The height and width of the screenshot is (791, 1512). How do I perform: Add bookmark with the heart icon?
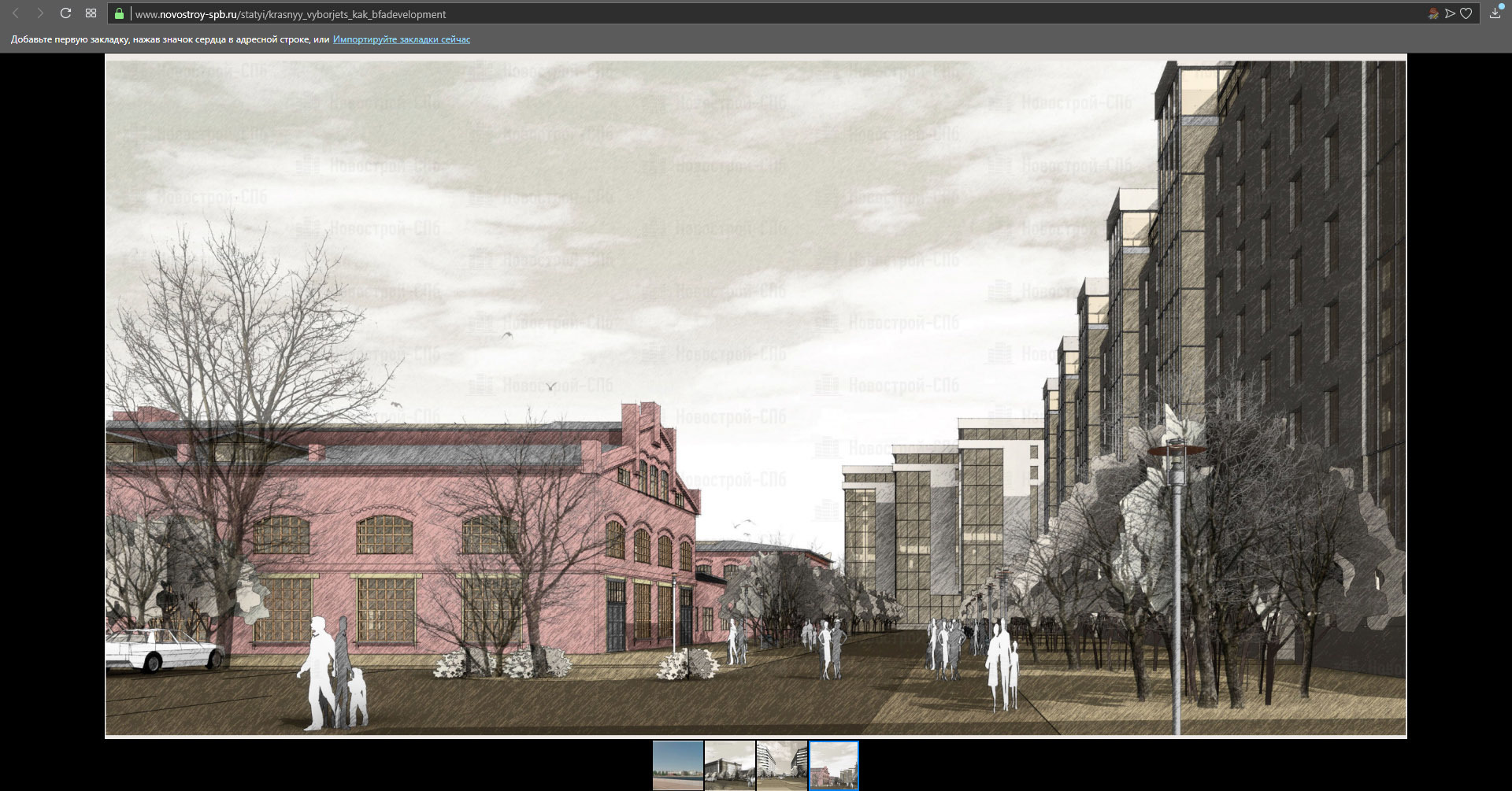click(x=1466, y=13)
